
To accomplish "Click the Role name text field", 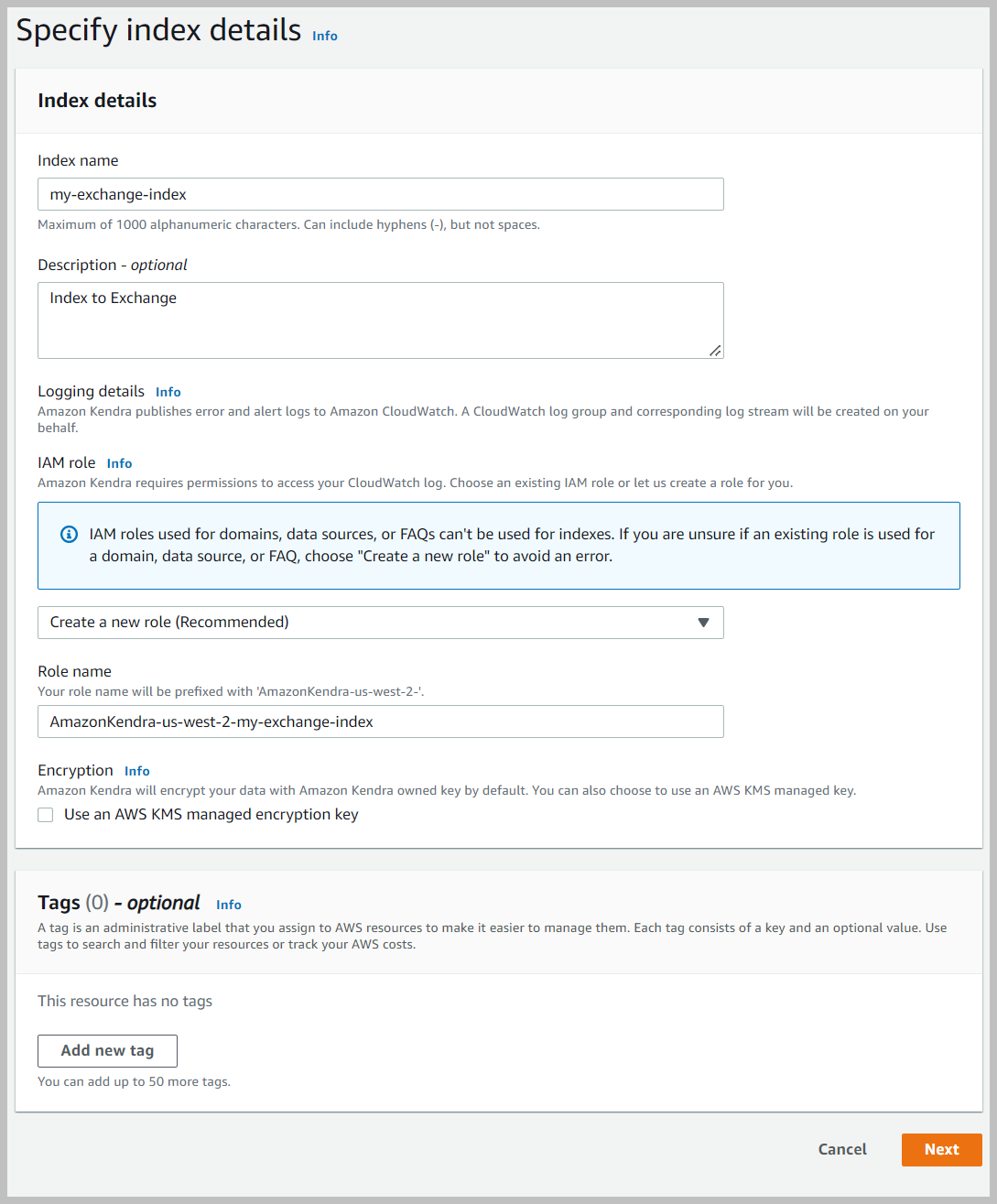I will click(380, 721).
